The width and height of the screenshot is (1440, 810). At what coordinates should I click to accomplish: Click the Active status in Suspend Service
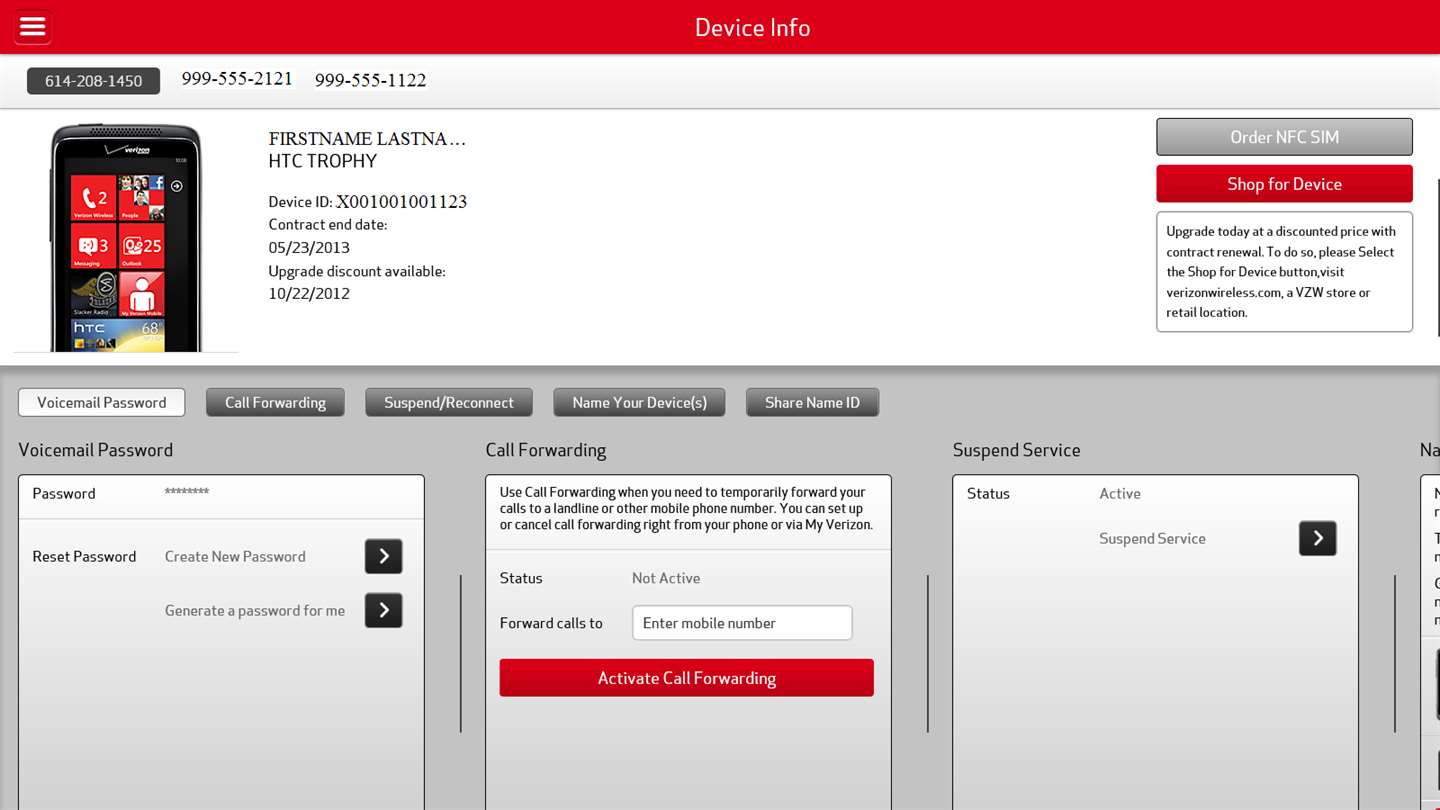(x=1120, y=493)
